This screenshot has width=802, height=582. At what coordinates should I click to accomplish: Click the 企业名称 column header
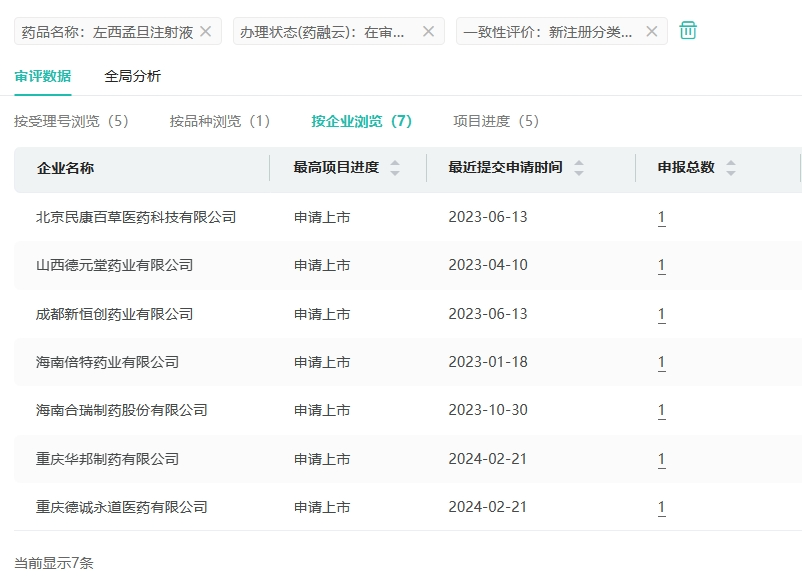65,168
